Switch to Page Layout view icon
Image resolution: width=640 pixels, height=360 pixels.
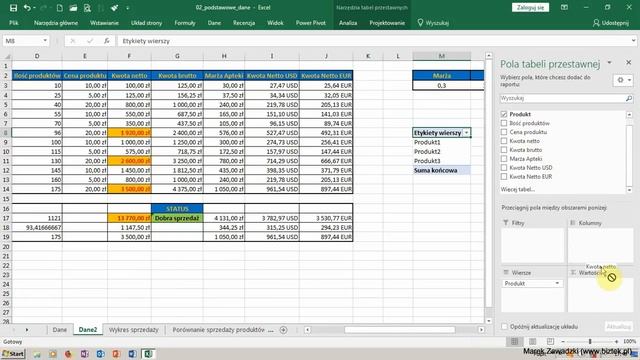pyautogui.click(x=532, y=341)
